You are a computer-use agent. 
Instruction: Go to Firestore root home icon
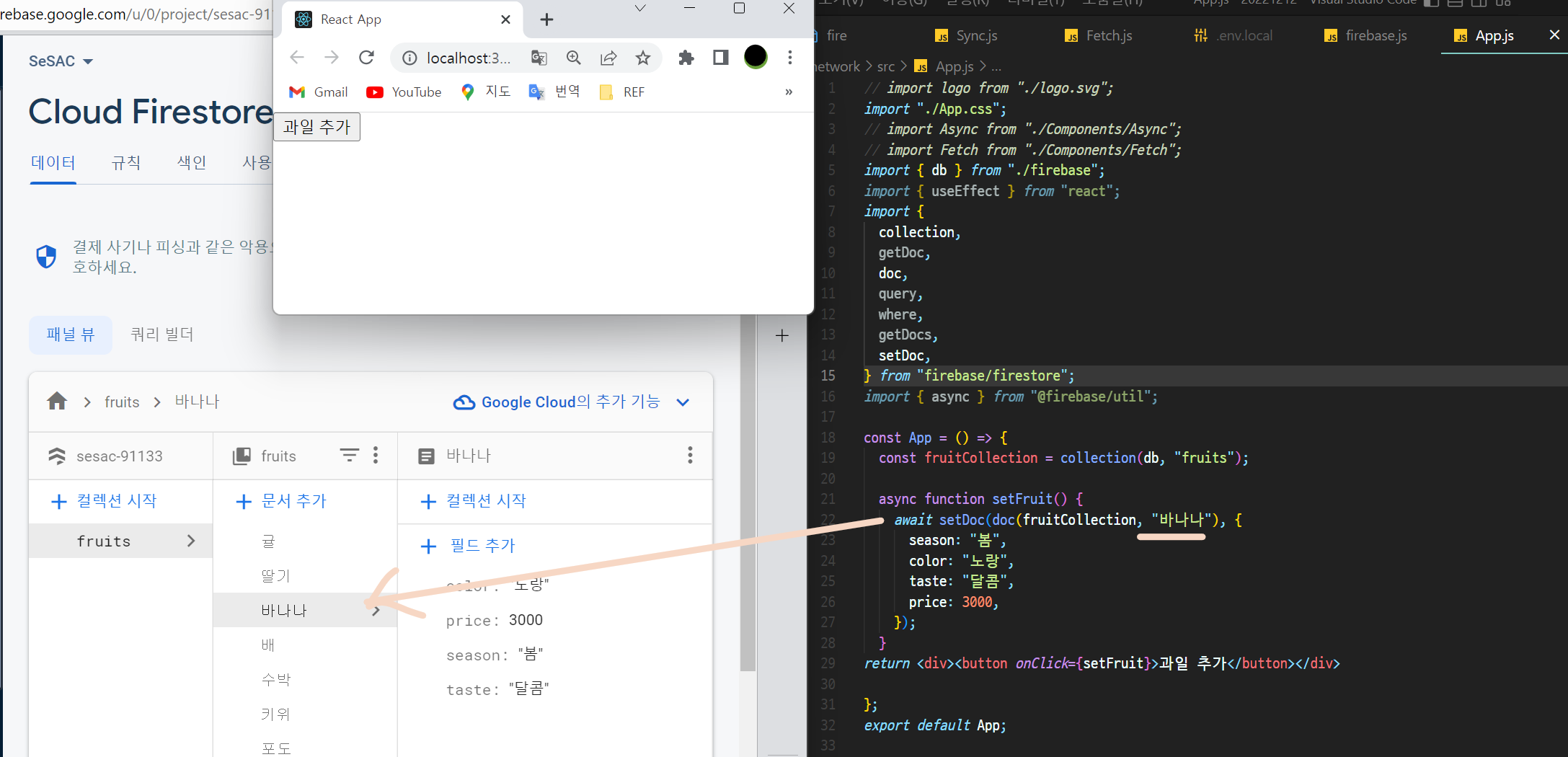(x=57, y=402)
